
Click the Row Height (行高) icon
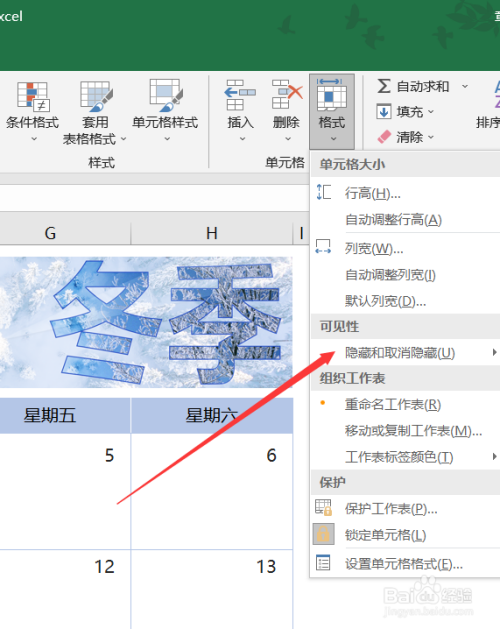click(x=323, y=192)
